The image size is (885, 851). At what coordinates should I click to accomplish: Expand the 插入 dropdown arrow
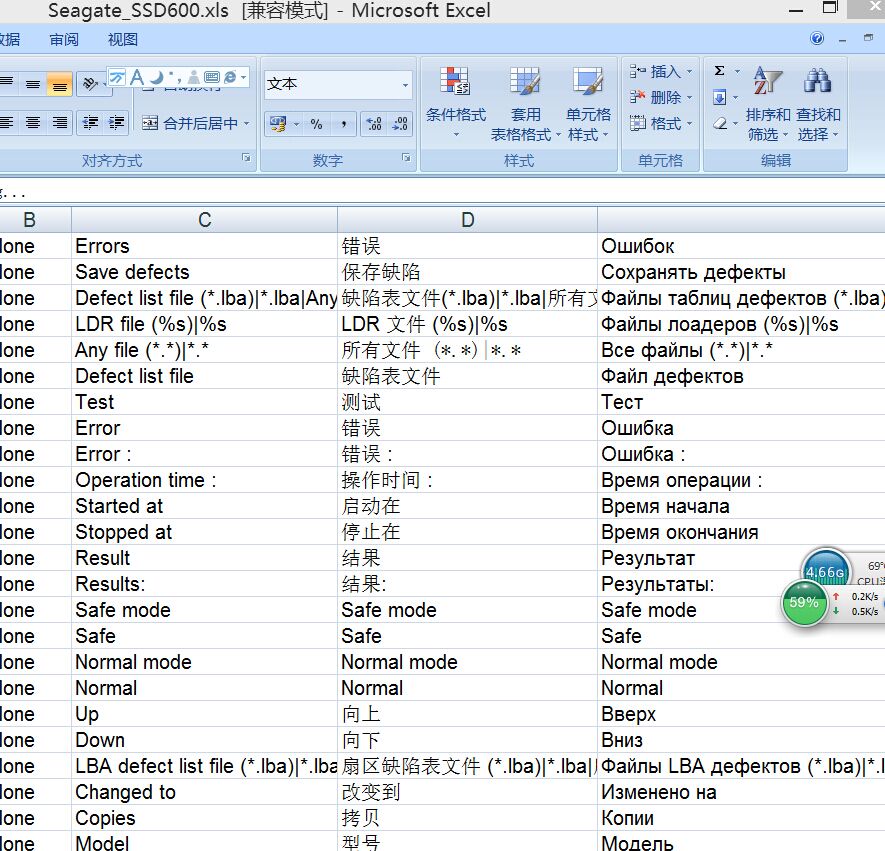pos(689,72)
